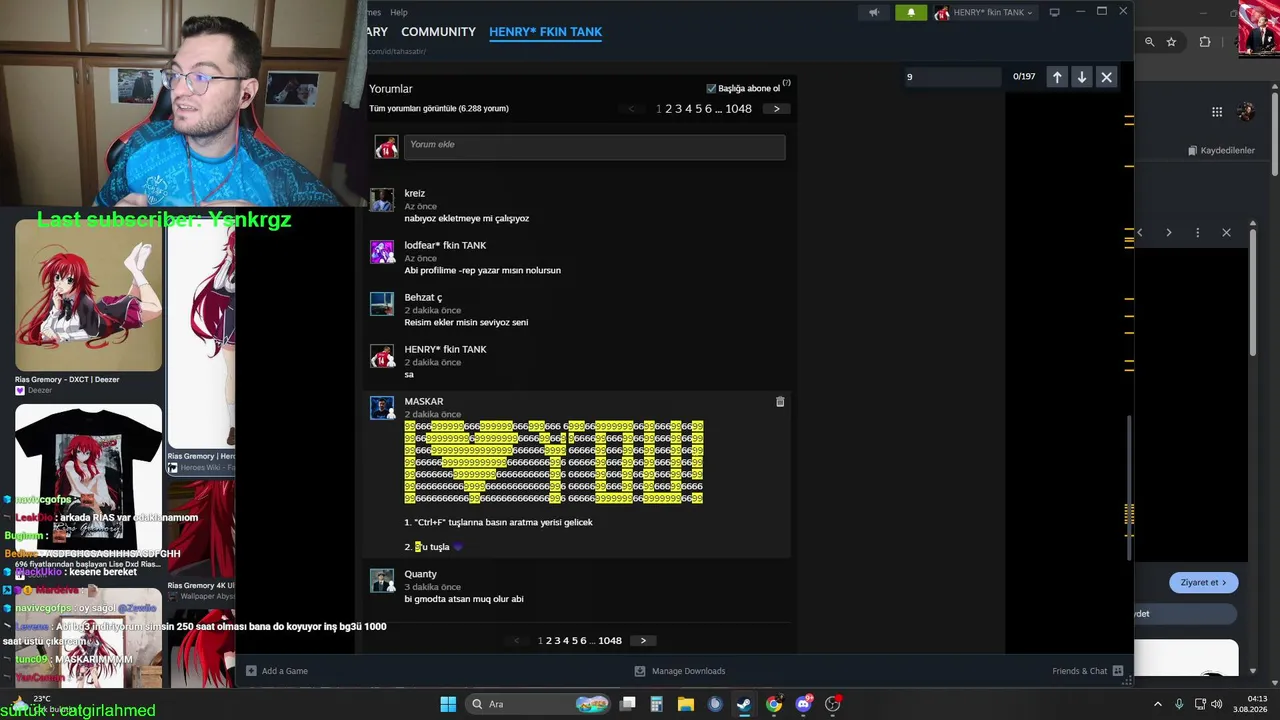Open the green Steam notifications bell

click(911, 12)
